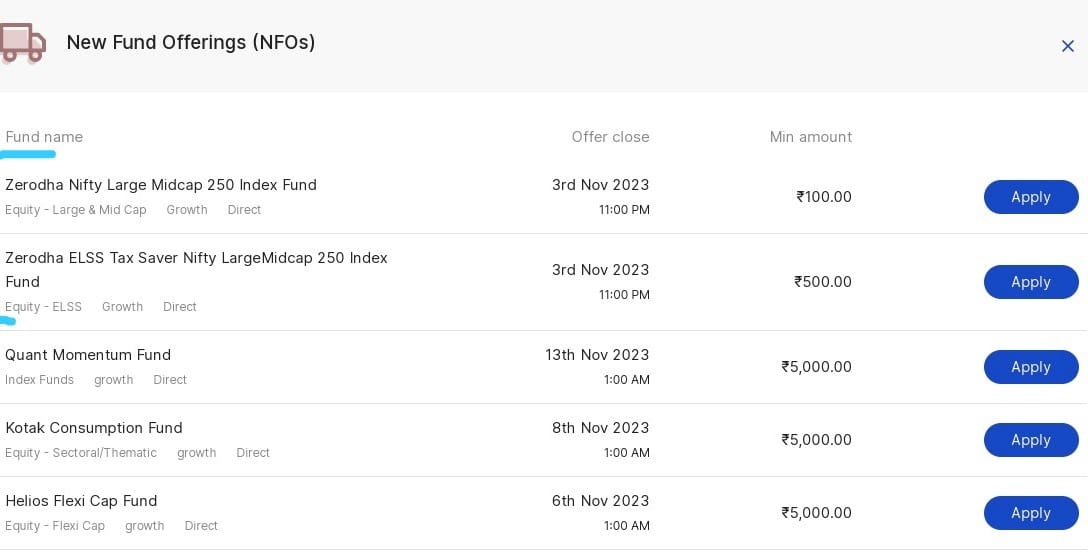Apply for Zerodha Nifty Large Midcap 250 Index Fund

pyautogui.click(x=1030, y=197)
